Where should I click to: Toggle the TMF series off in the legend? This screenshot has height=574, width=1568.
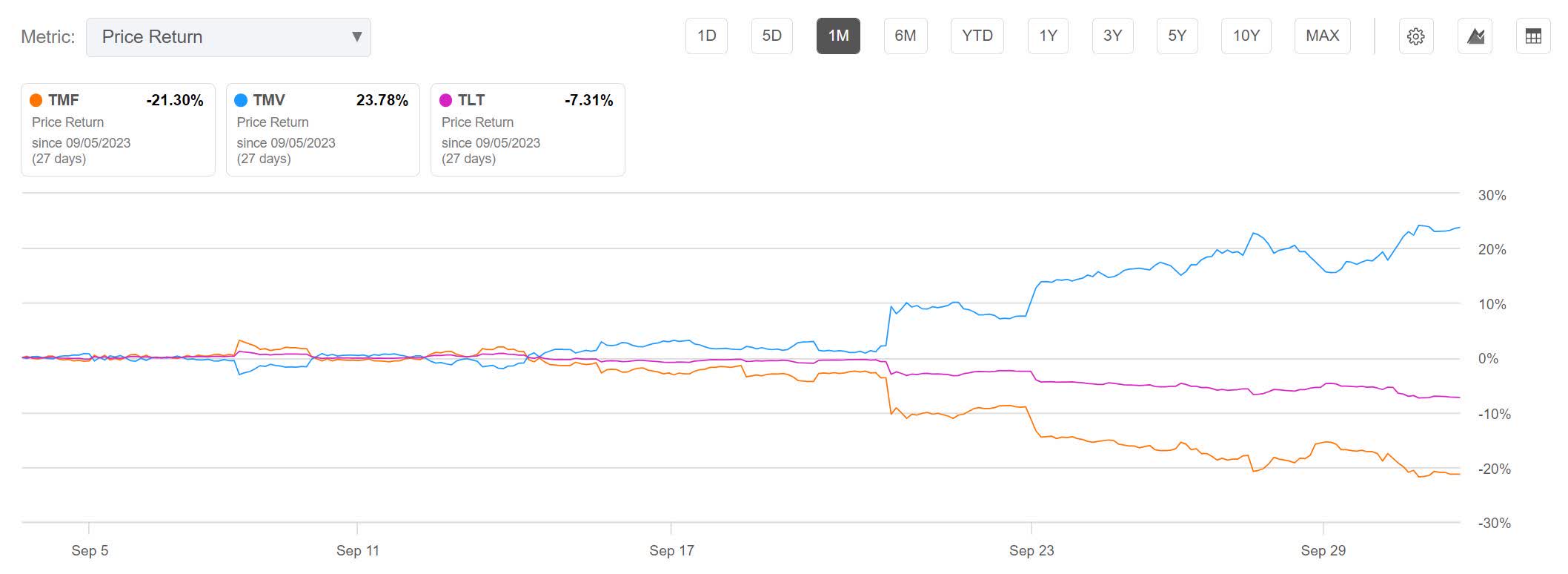(36, 99)
